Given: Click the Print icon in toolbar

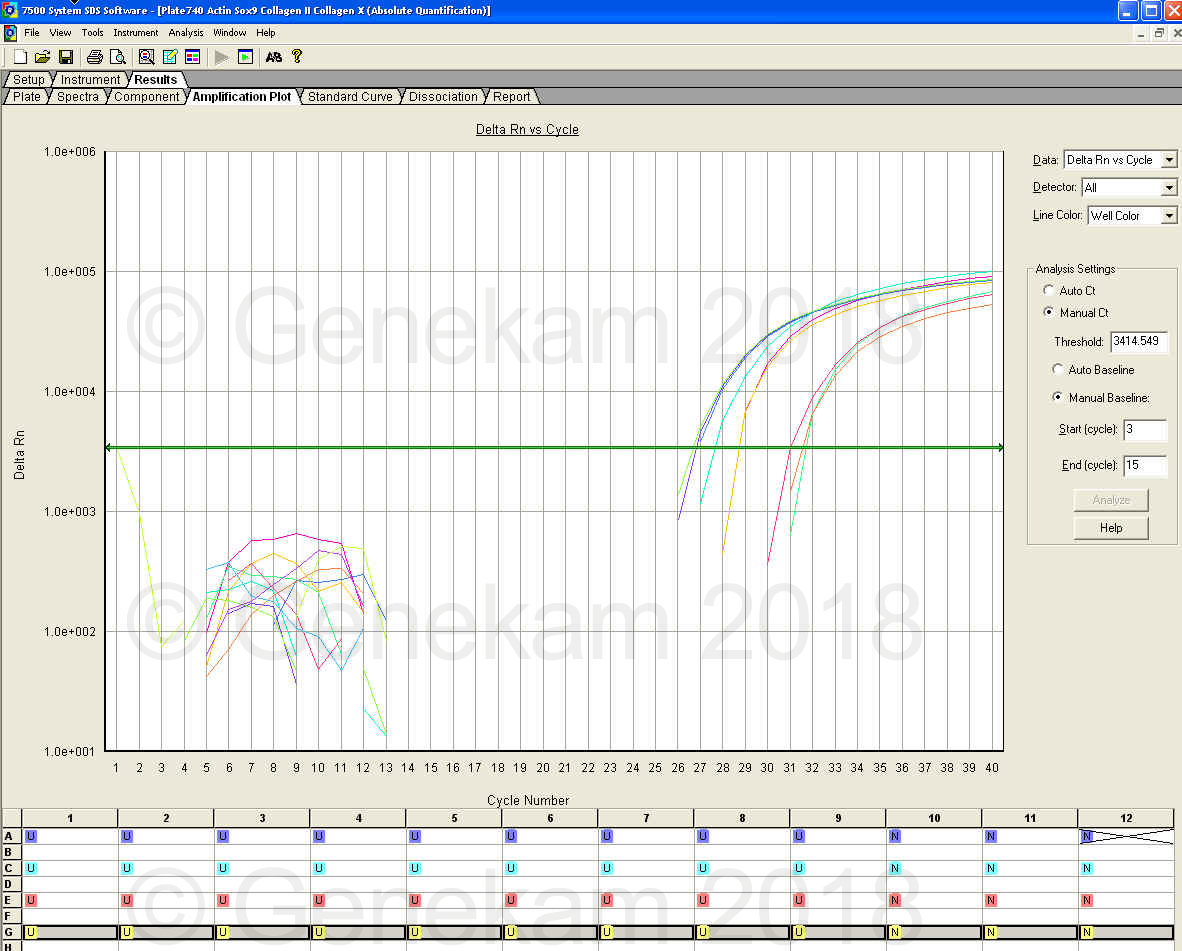Looking at the screenshot, I should pos(94,57).
